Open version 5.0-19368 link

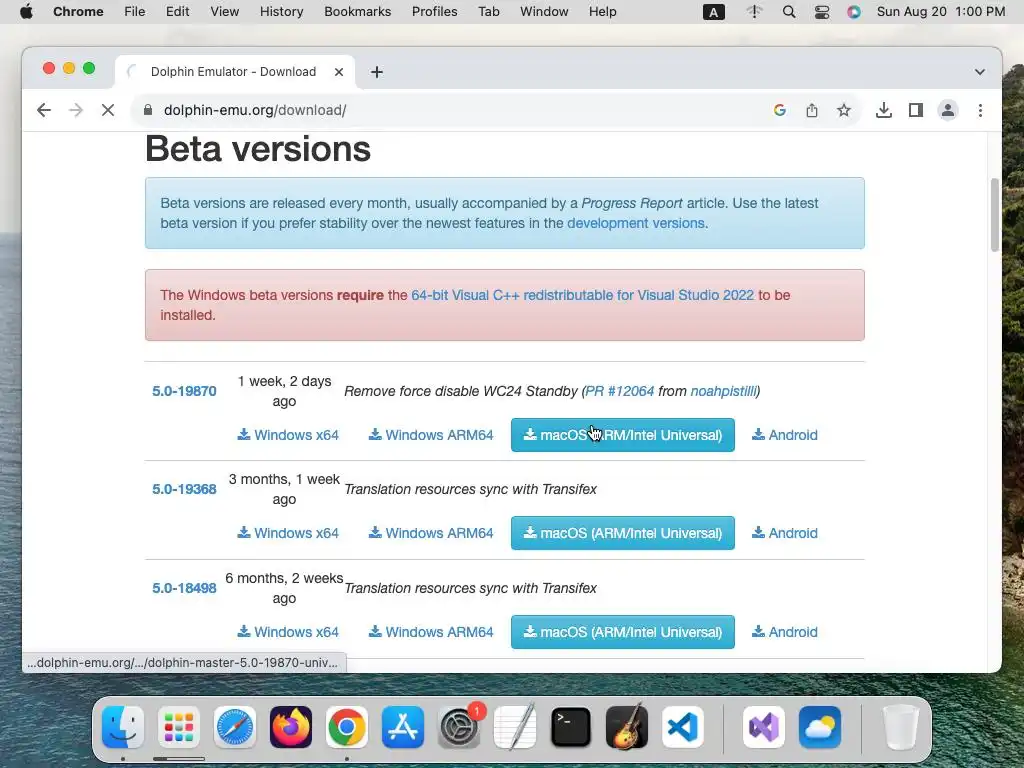point(184,489)
